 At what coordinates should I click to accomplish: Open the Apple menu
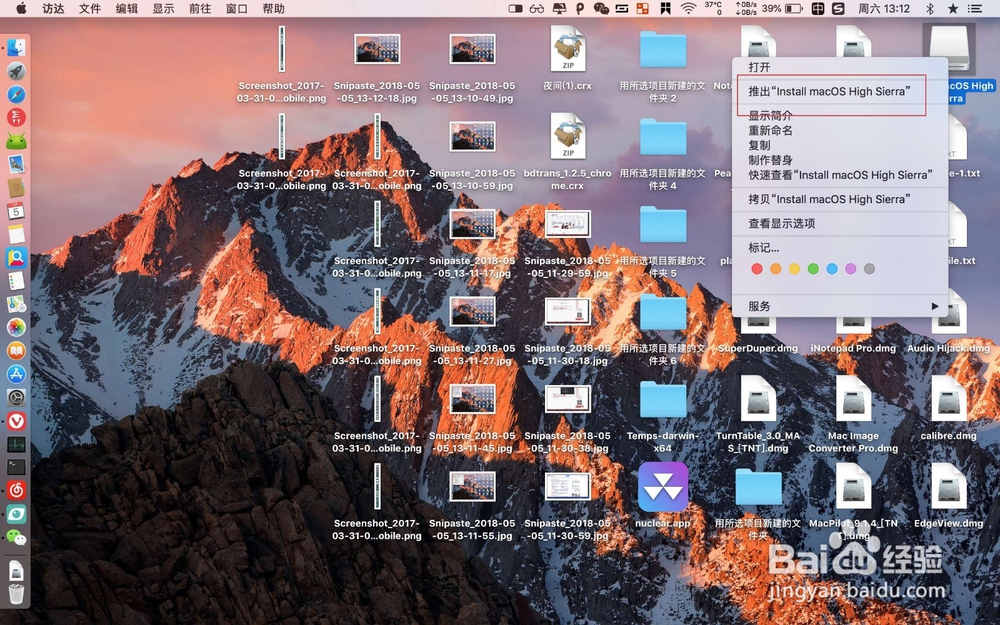[x=21, y=8]
